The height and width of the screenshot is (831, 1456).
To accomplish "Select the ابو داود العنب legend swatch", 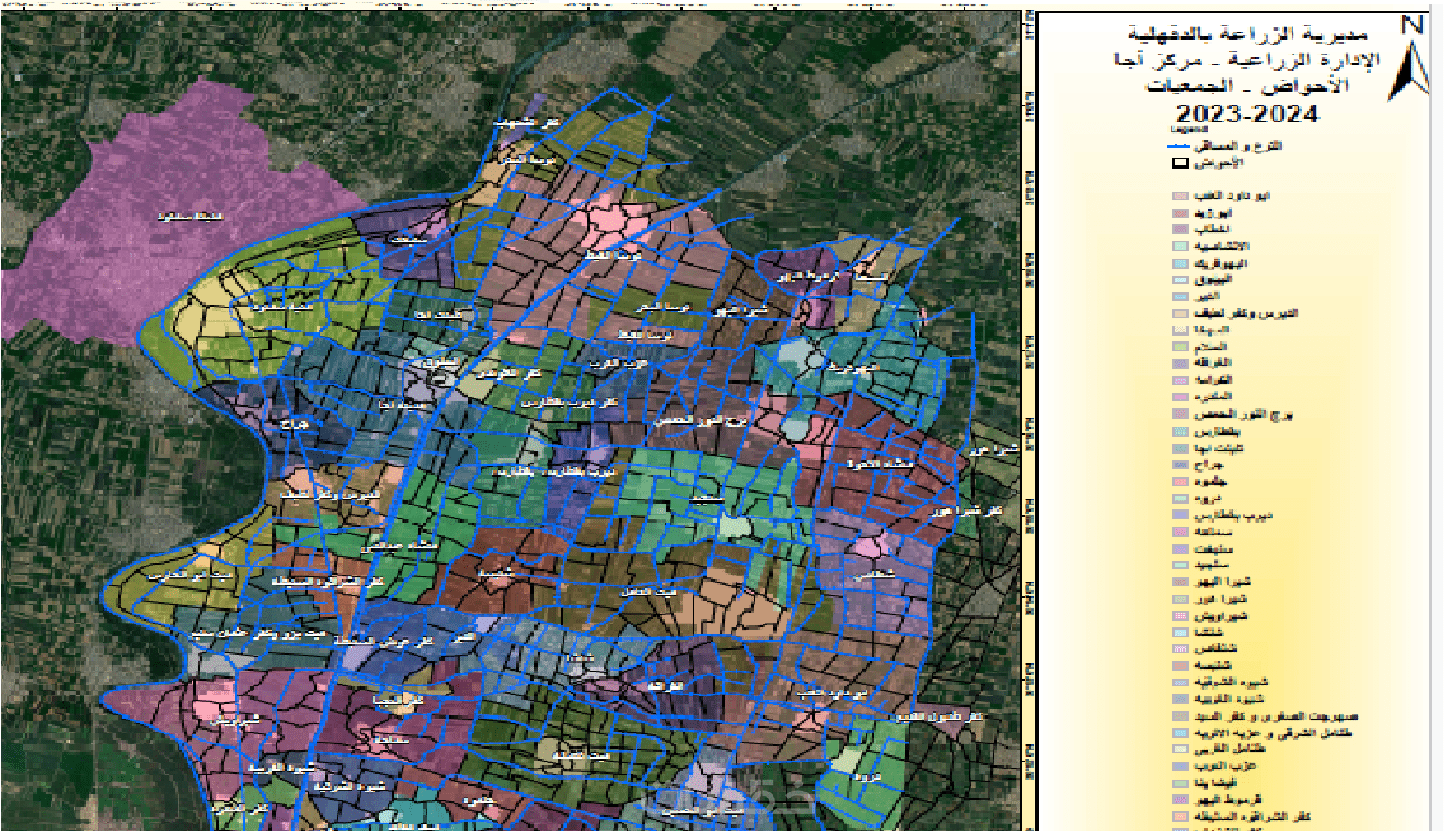I will point(1180,196).
